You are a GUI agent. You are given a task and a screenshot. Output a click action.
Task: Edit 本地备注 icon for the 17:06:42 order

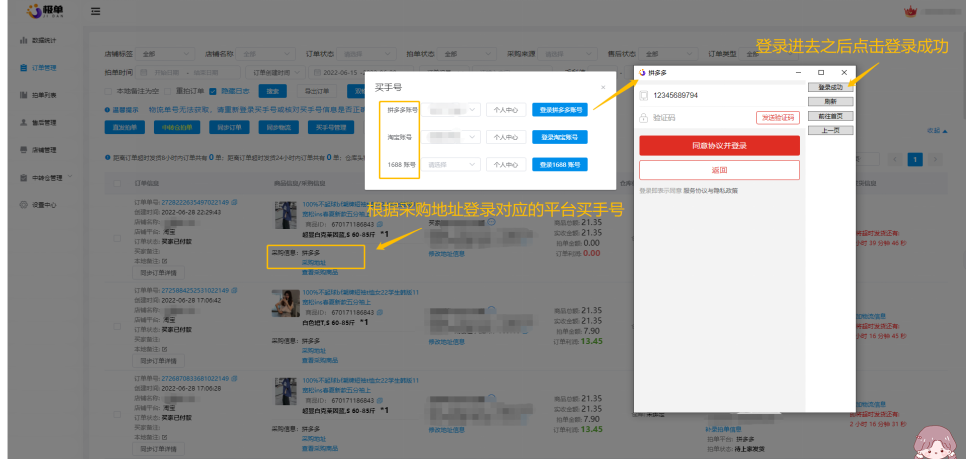[164, 350]
